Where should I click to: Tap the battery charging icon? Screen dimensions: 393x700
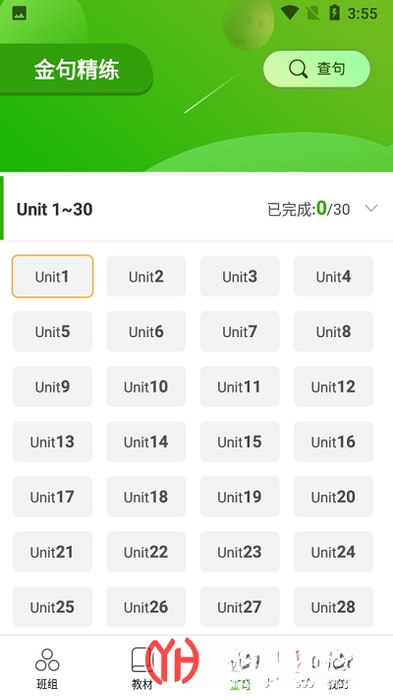point(334,12)
